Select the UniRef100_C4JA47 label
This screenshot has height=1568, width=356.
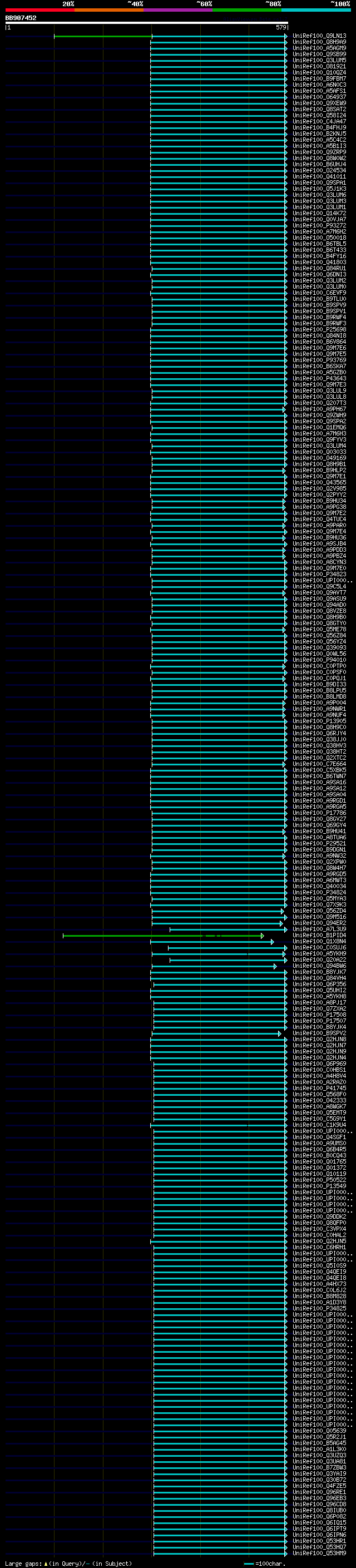[319, 121]
